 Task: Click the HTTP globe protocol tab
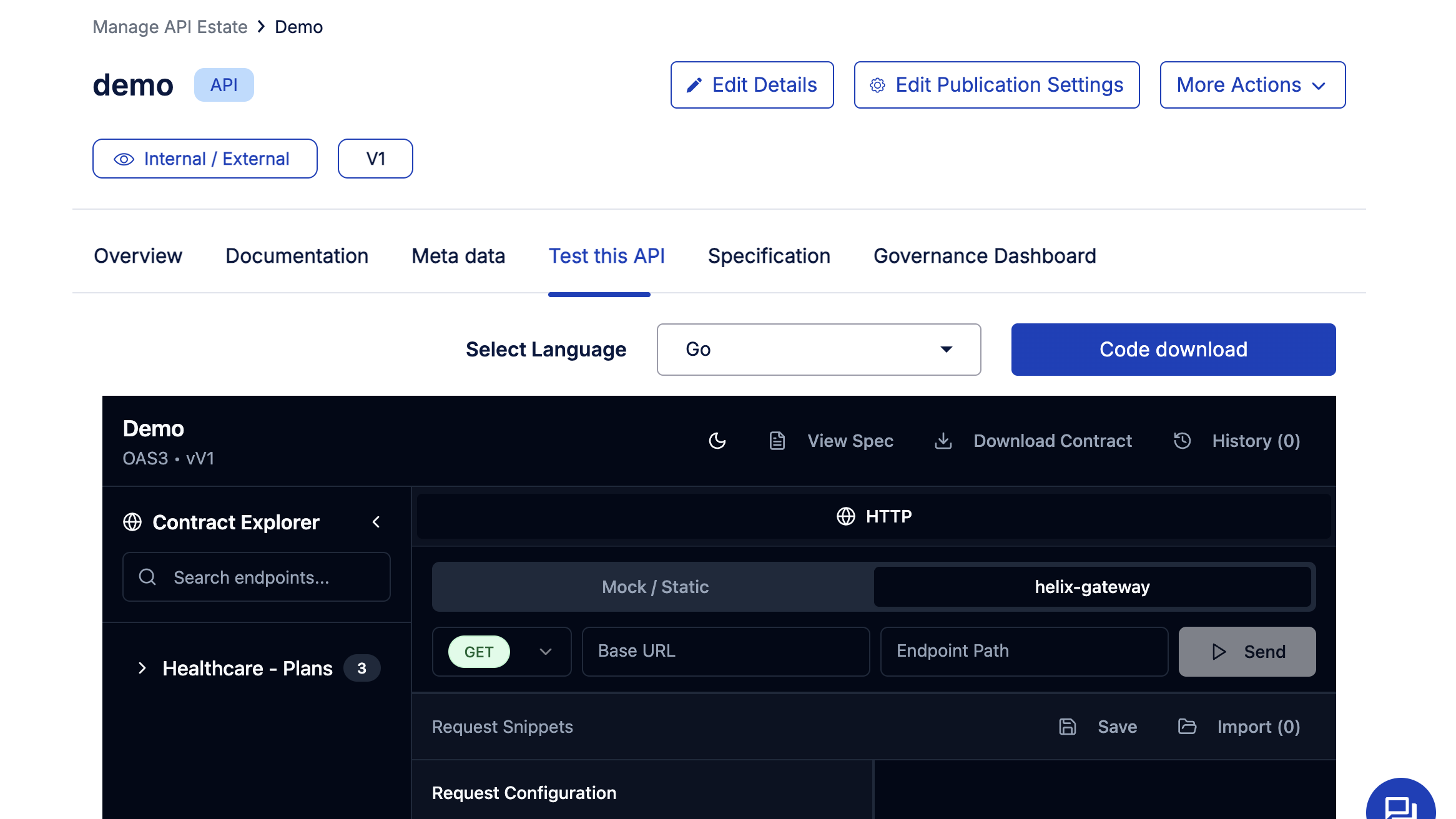pyautogui.click(x=873, y=516)
